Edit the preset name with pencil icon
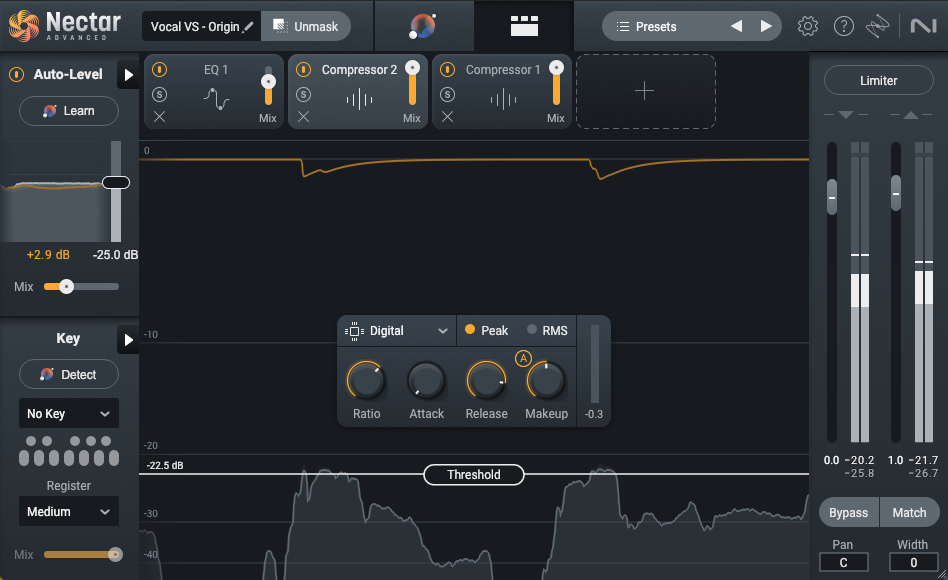 coord(248,27)
